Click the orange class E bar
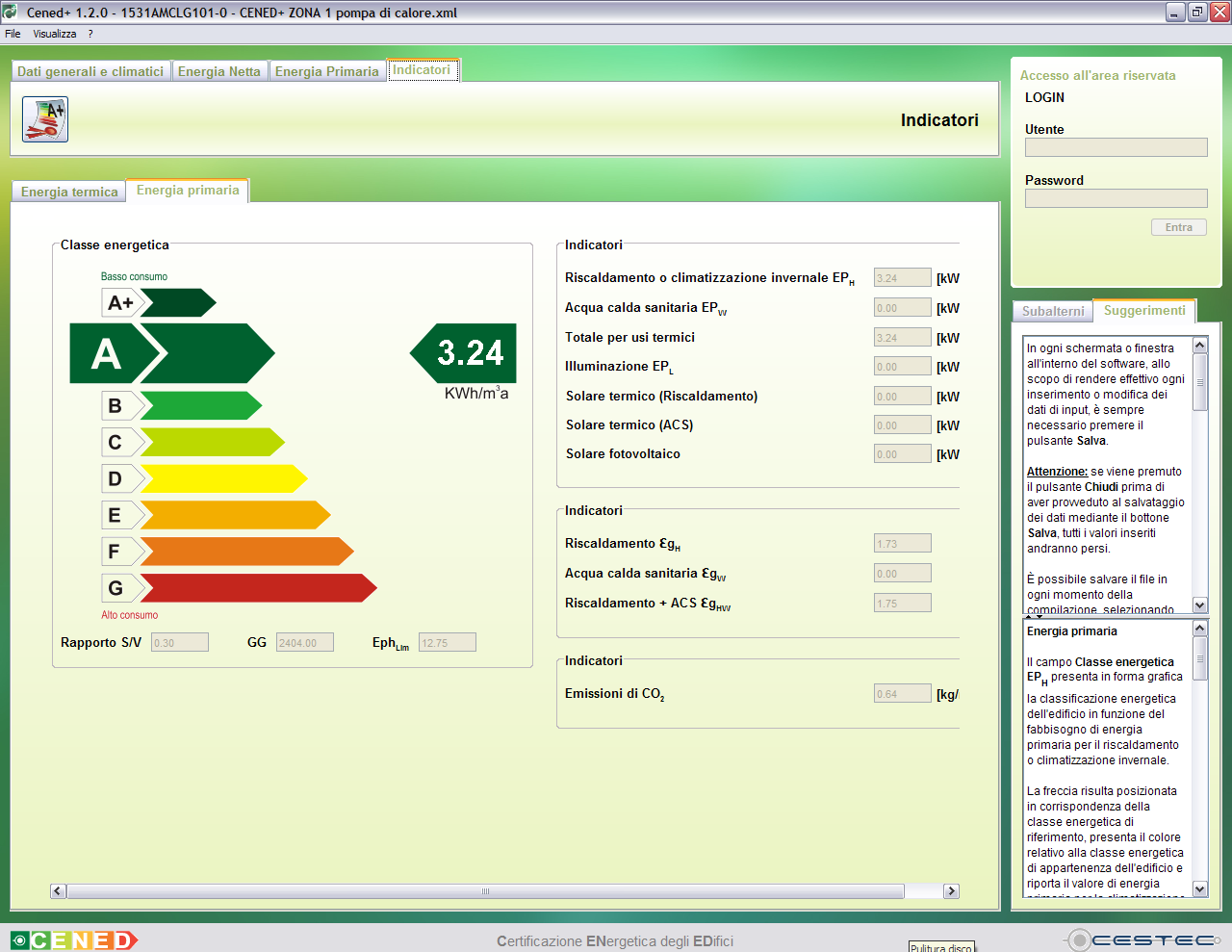Viewport: 1232px width, 952px height. click(235, 515)
